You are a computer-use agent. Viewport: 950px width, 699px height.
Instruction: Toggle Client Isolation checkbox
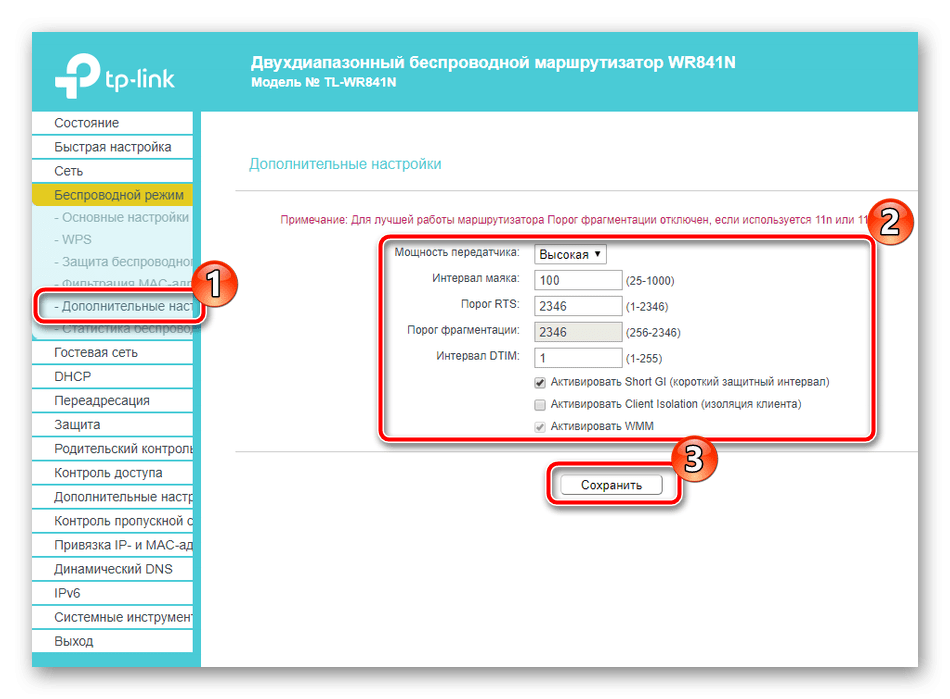click(x=541, y=405)
